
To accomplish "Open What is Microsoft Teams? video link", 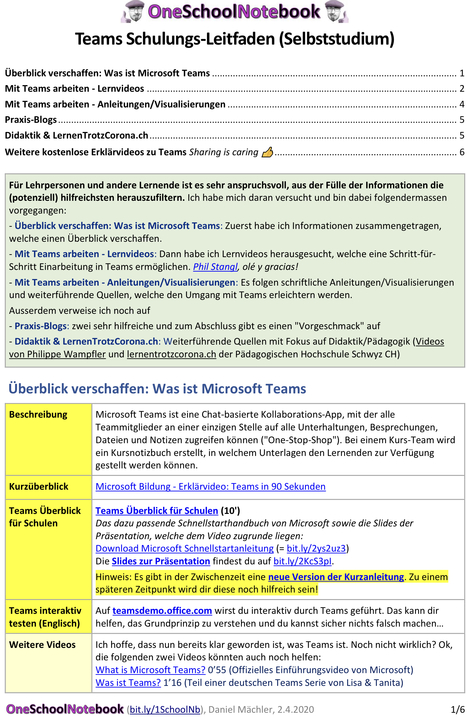I will tap(150, 670).
